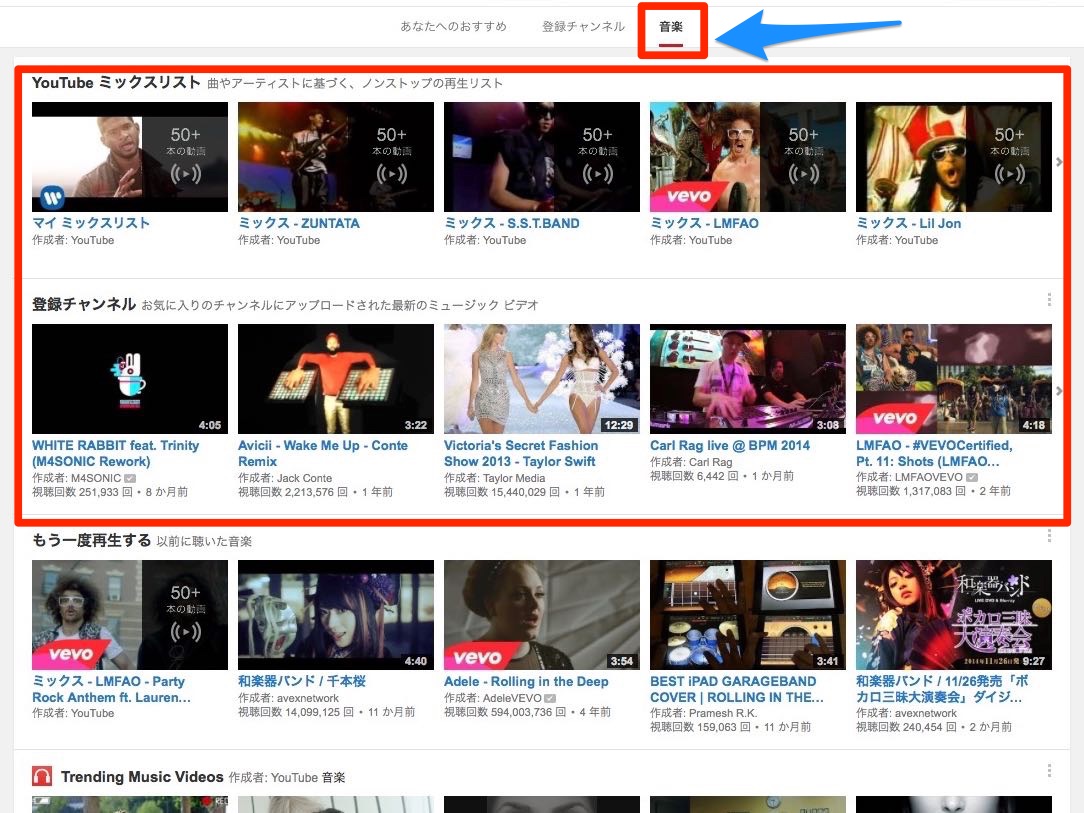Image resolution: width=1084 pixels, height=813 pixels.
Task: Open the Adele - Rolling in the Deep link
Action: 526,682
